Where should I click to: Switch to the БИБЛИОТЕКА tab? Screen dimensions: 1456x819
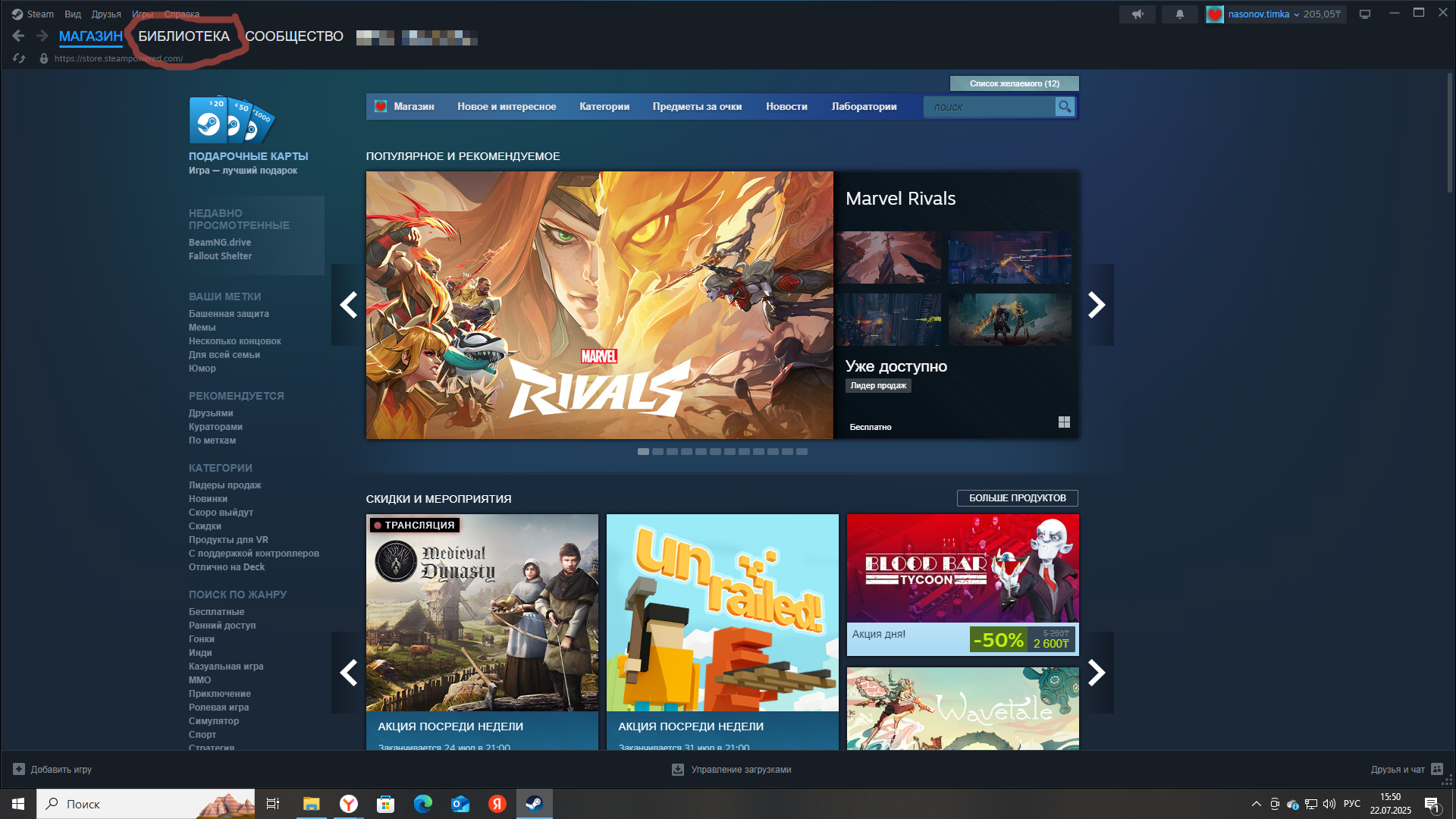coord(184,36)
